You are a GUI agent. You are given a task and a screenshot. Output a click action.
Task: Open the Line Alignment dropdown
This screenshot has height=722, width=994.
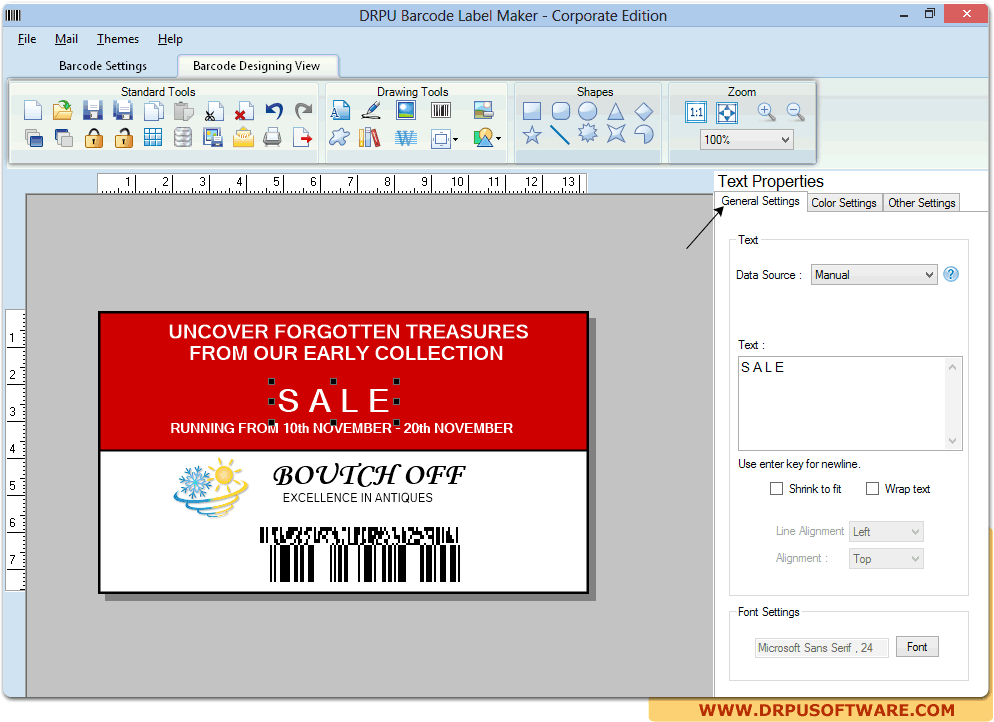tap(886, 531)
